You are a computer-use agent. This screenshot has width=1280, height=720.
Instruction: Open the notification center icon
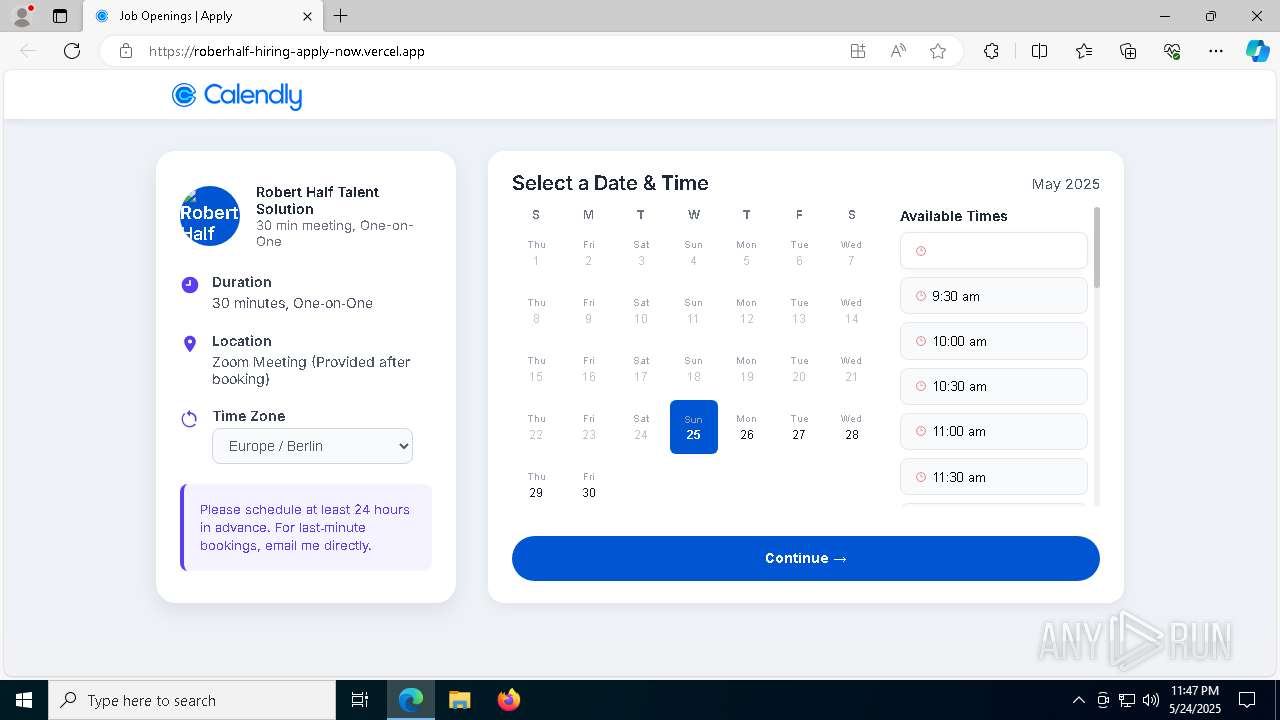1247,700
